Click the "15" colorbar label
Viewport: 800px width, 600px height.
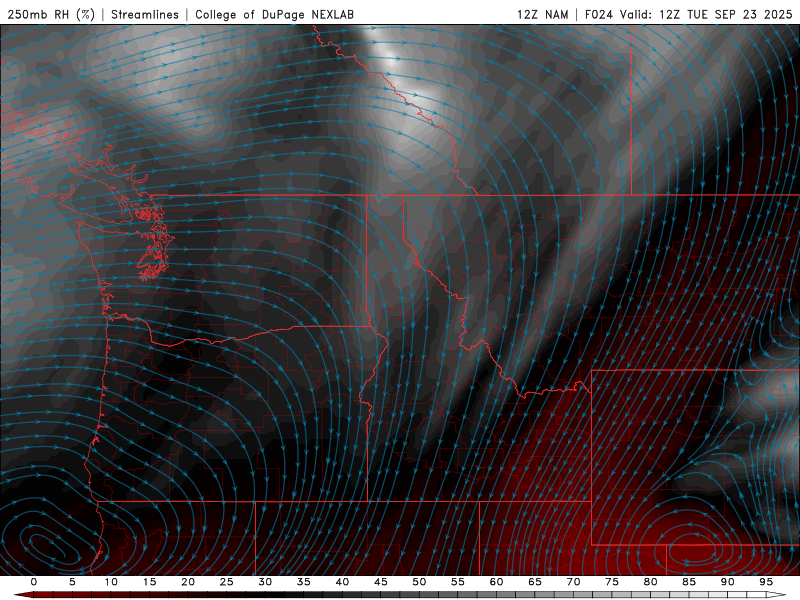pos(149,582)
